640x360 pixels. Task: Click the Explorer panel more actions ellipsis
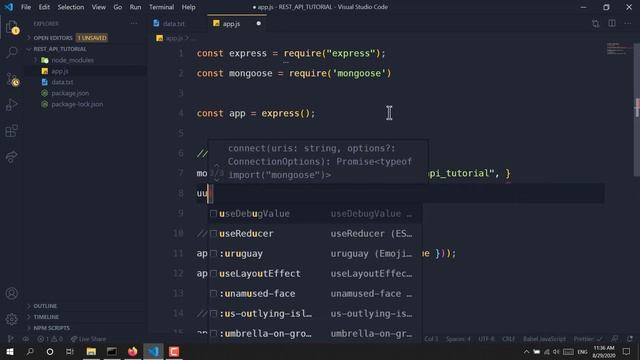click(x=134, y=24)
